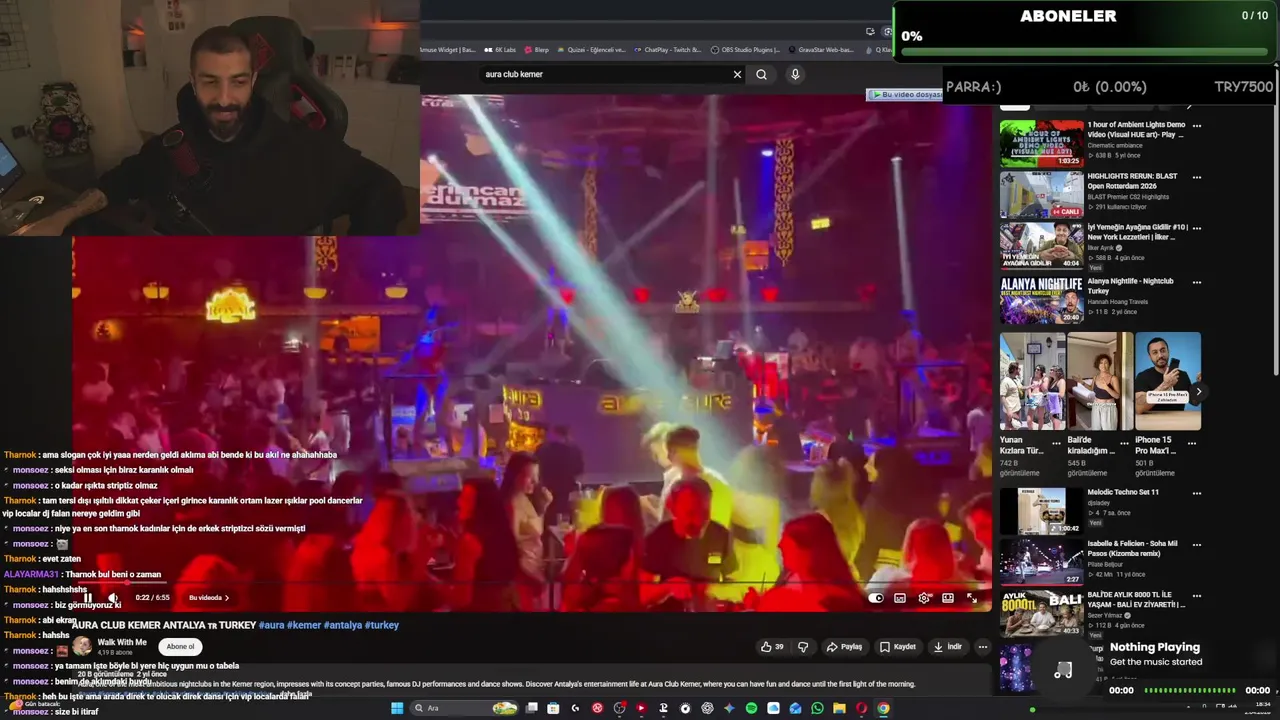Clear the YouTube search field
The image size is (1280, 720).
pos(737,74)
